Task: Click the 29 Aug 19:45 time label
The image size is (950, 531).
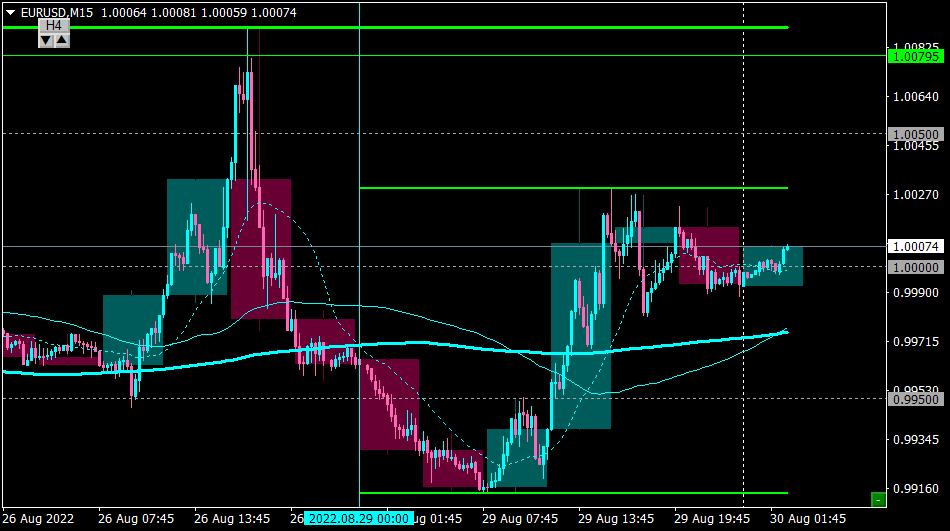Action: 712,519
